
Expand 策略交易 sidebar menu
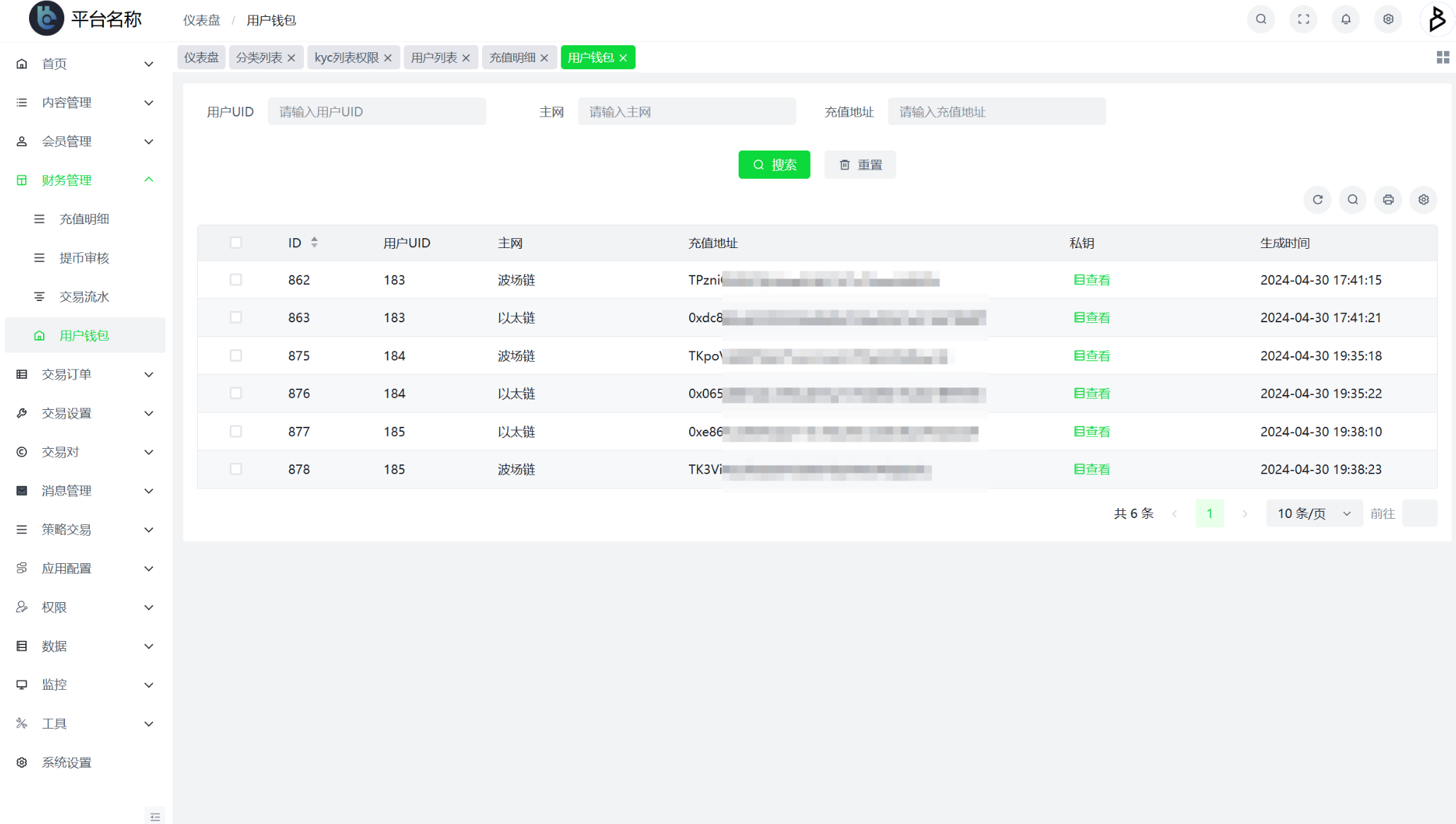[x=85, y=529]
